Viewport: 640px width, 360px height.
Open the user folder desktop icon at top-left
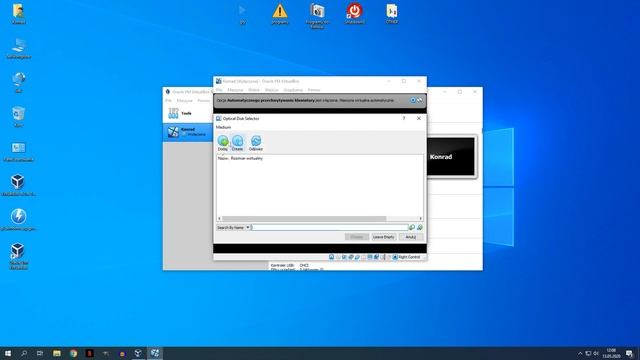pos(18,14)
